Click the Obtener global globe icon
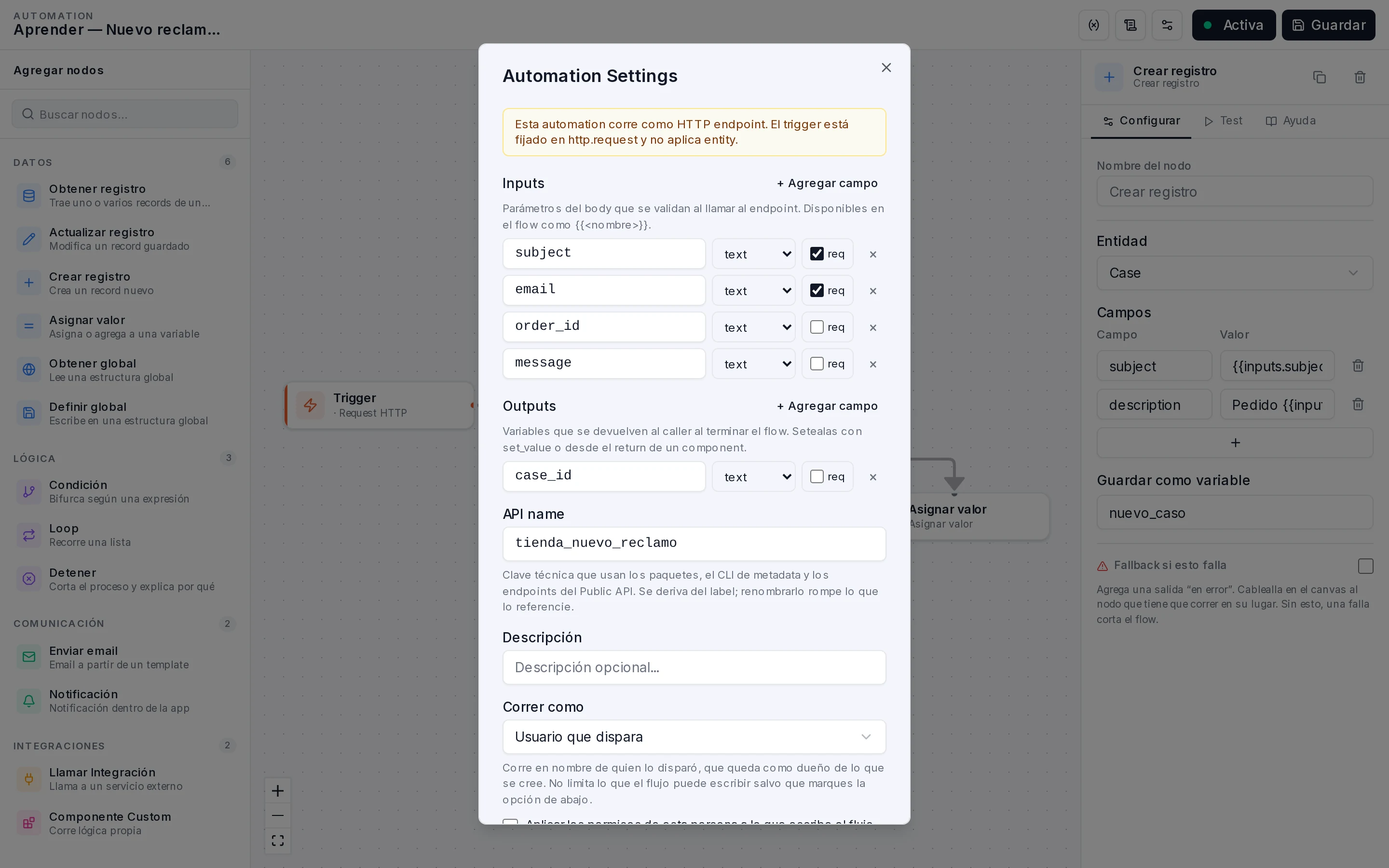The height and width of the screenshot is (868, 1389). click(x=29, y=370)
